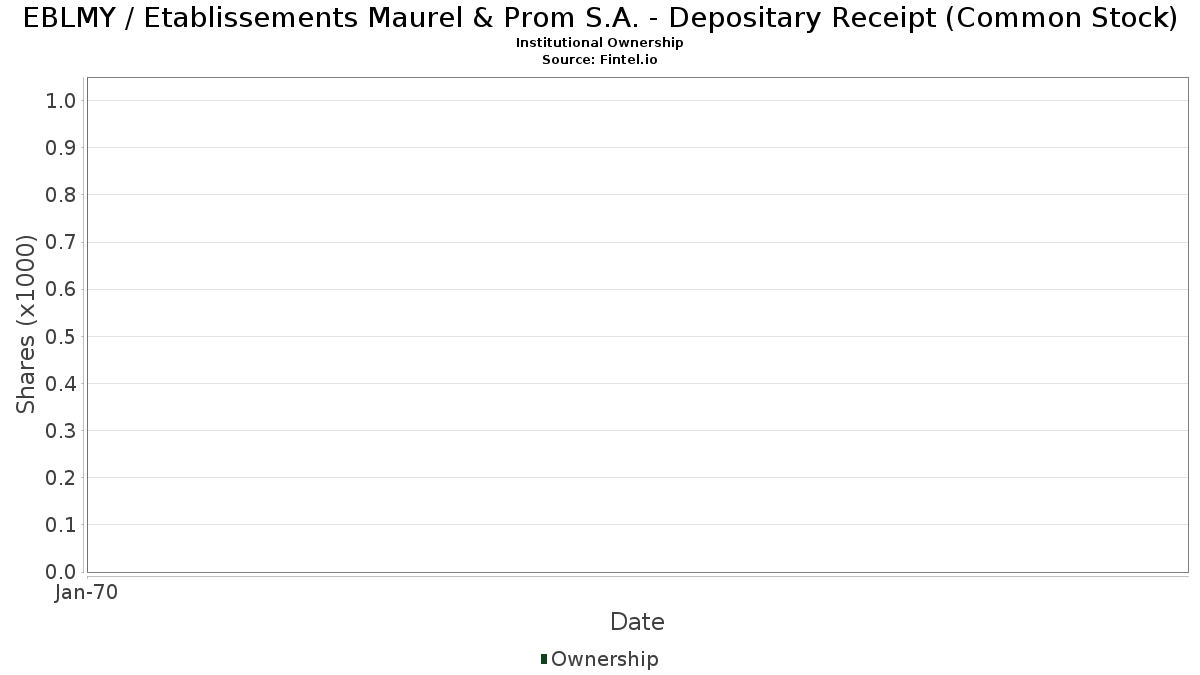
Task: Select the 0.4 y-axis tick label
Action: click(61, 383)
